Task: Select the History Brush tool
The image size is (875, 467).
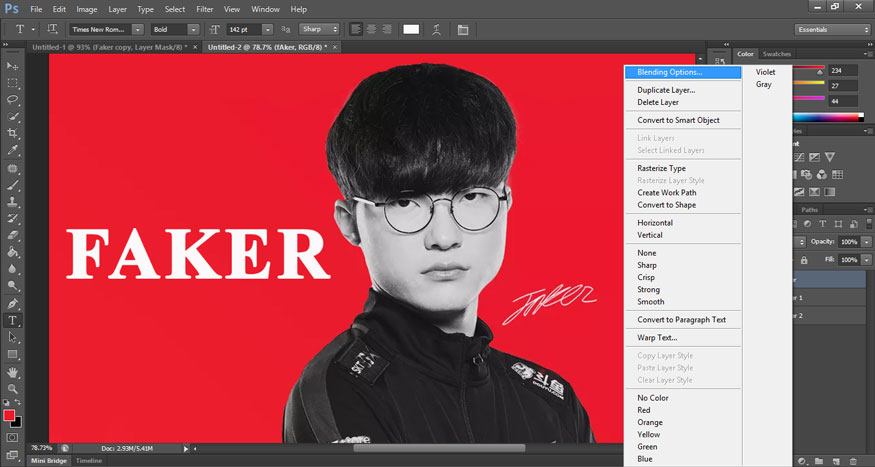Action: coord(12,219)
